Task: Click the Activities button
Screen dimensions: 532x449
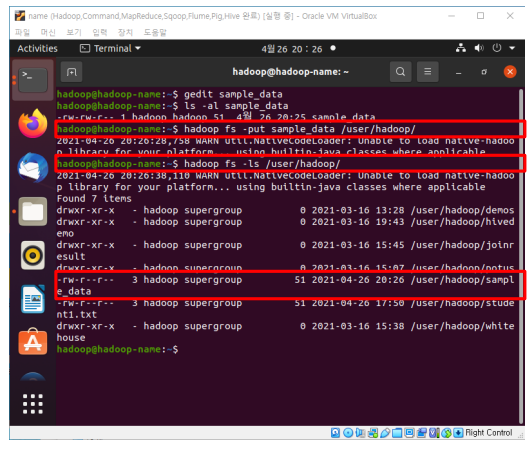Action: [37, 49]
